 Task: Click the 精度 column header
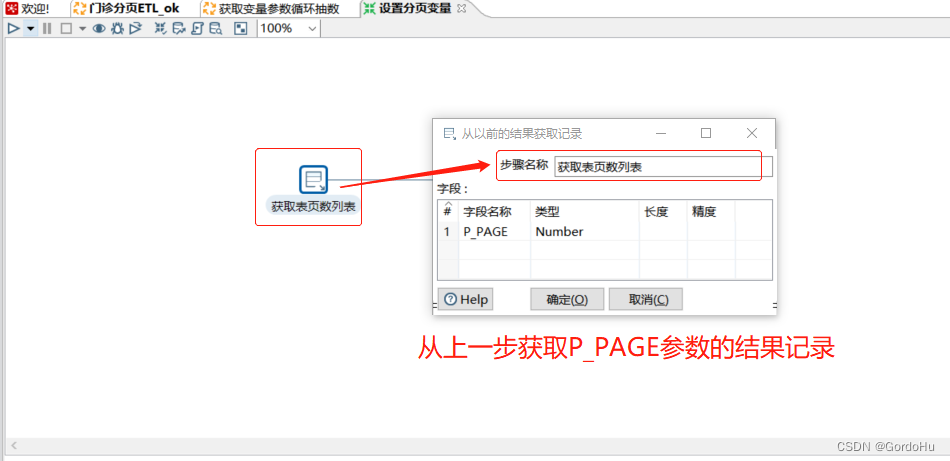(x=711, y=212)
